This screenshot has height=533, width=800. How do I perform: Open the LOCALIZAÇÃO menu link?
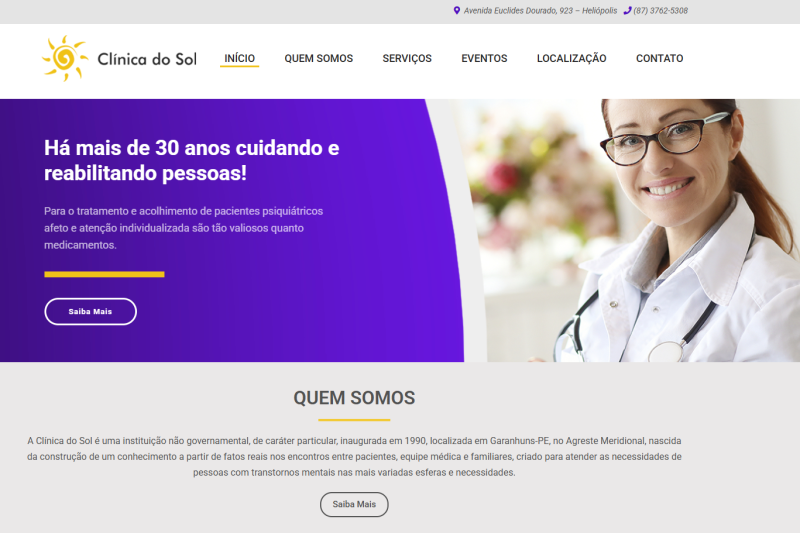coord(571,58)
